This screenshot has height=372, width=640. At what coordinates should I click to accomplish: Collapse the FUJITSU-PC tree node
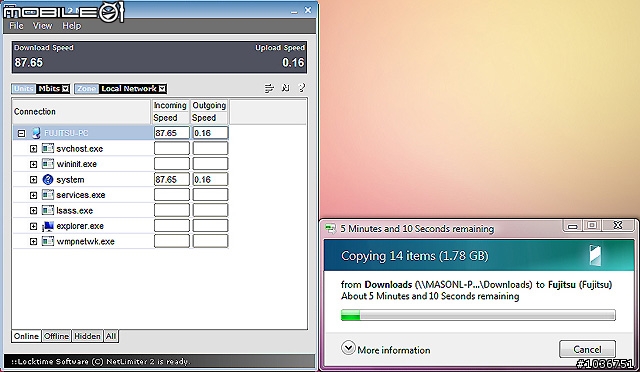(x=21, y=133)
